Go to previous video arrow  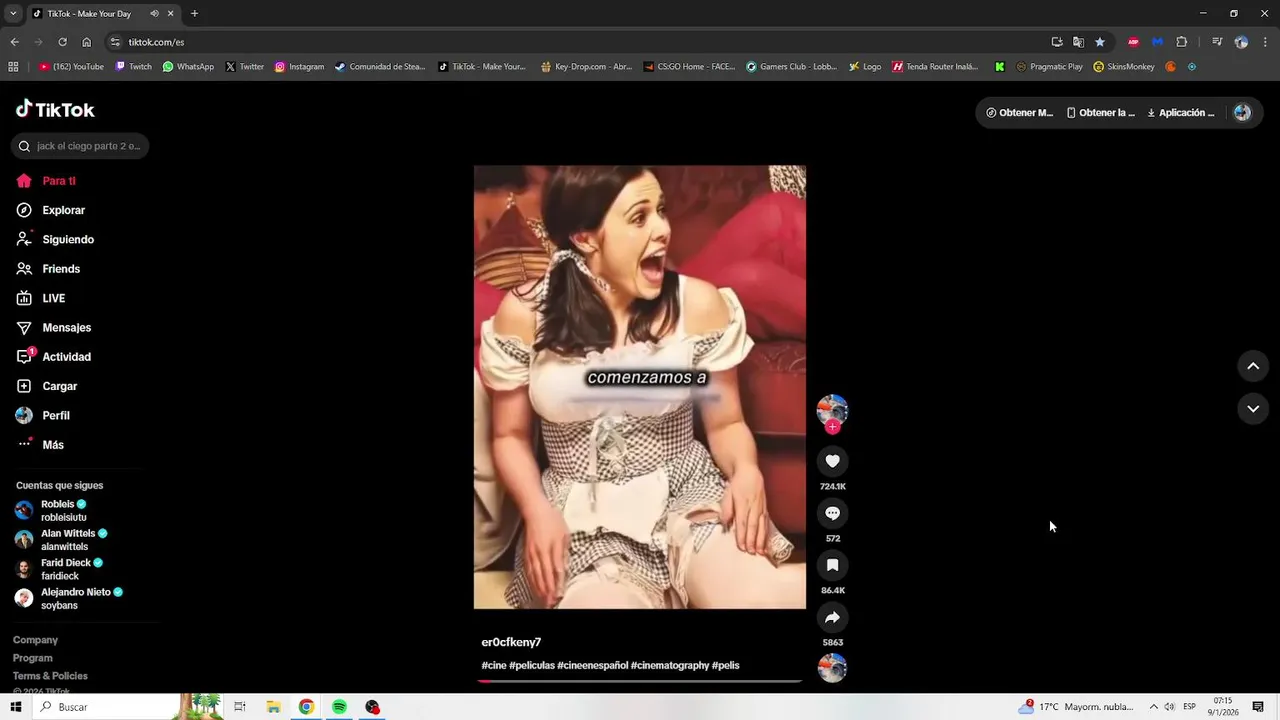1252,366
